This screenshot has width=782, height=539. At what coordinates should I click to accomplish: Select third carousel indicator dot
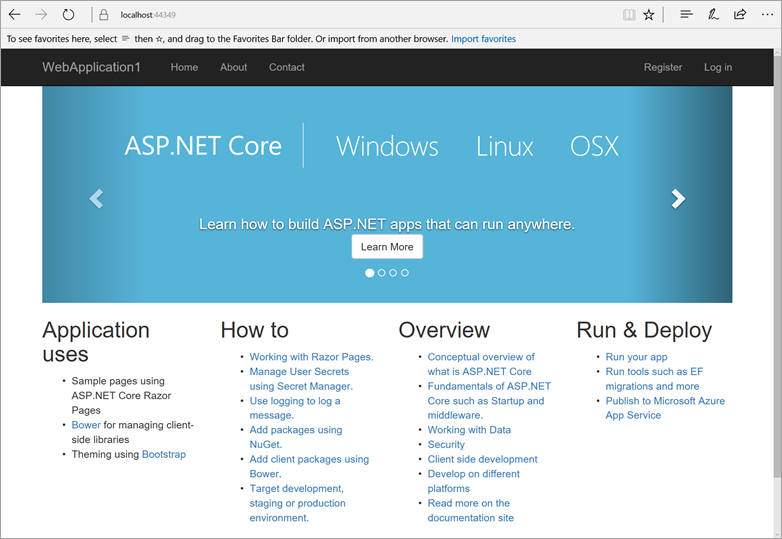coord(393,273)
